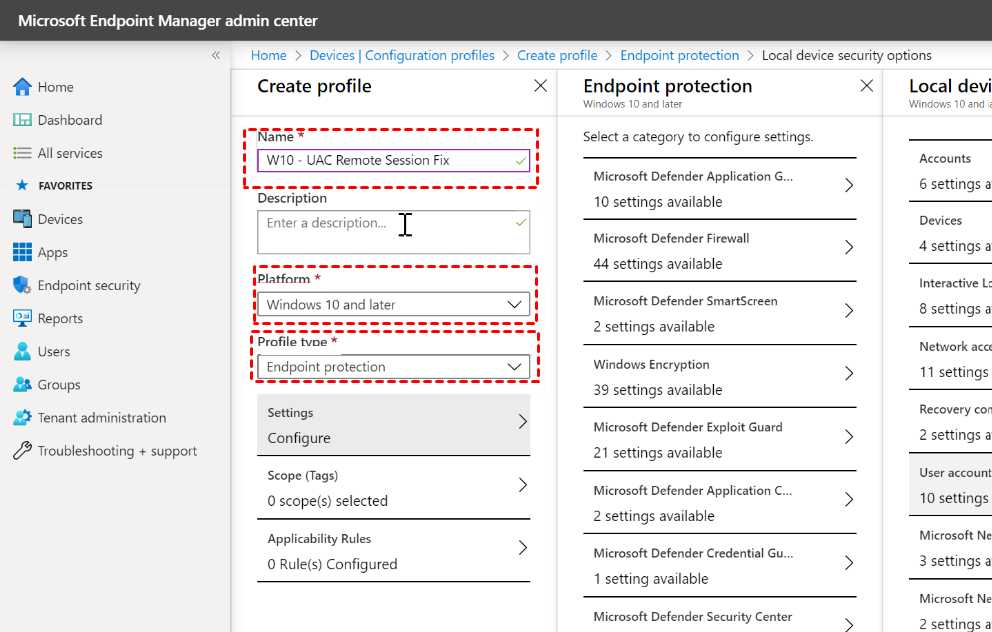Open Microsoft Defender Firewall settings category
The height and width of the screenshot is (632, 992).
pyautogui.click(x=720, y=251)
